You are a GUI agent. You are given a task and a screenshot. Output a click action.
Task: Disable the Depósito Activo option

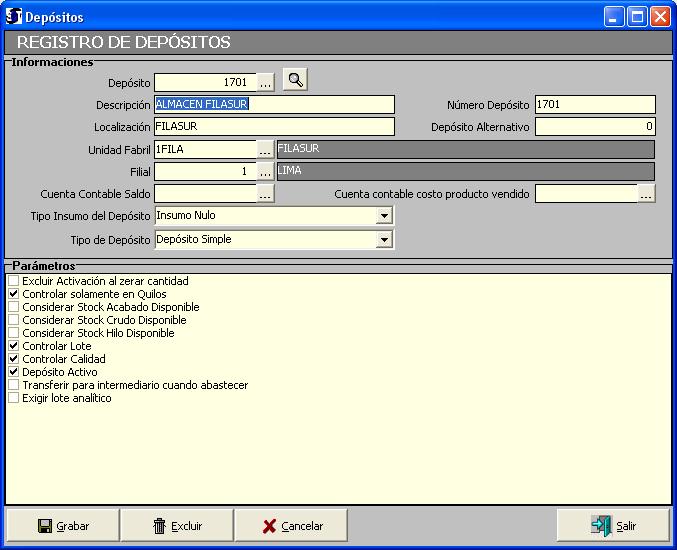[13, 372]
